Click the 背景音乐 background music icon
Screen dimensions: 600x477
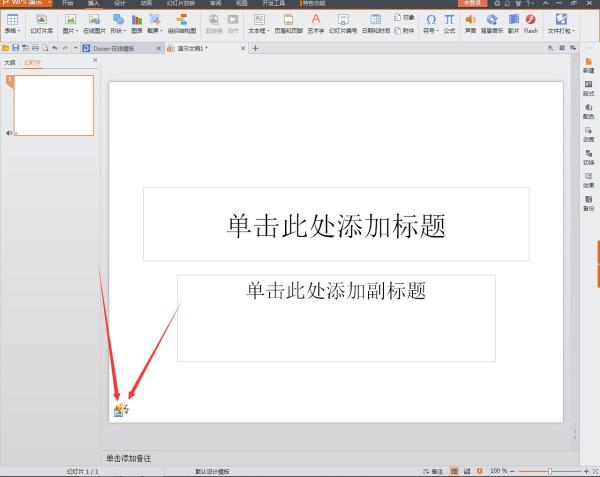click(492, 21)
